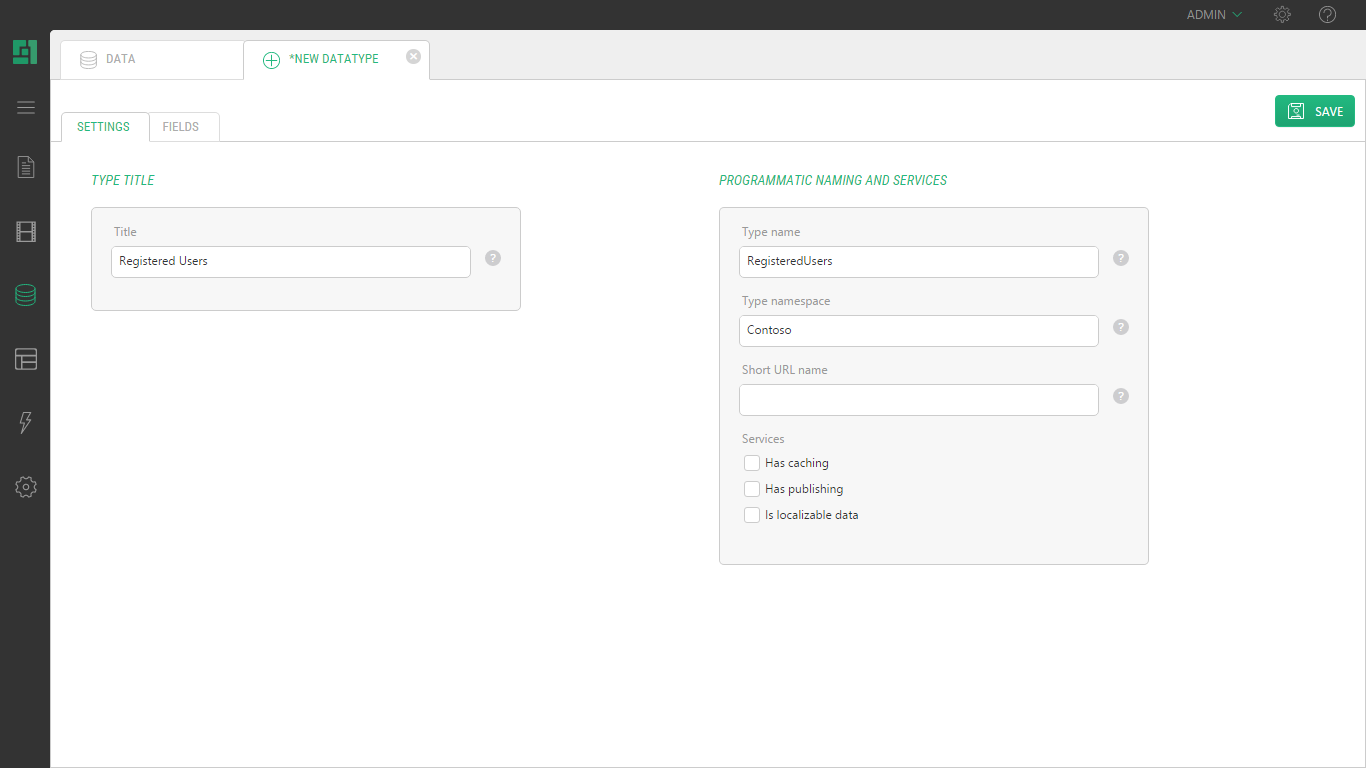
Task: Enable the Has publishing checkbox
Action: click(x=752, y=489)
